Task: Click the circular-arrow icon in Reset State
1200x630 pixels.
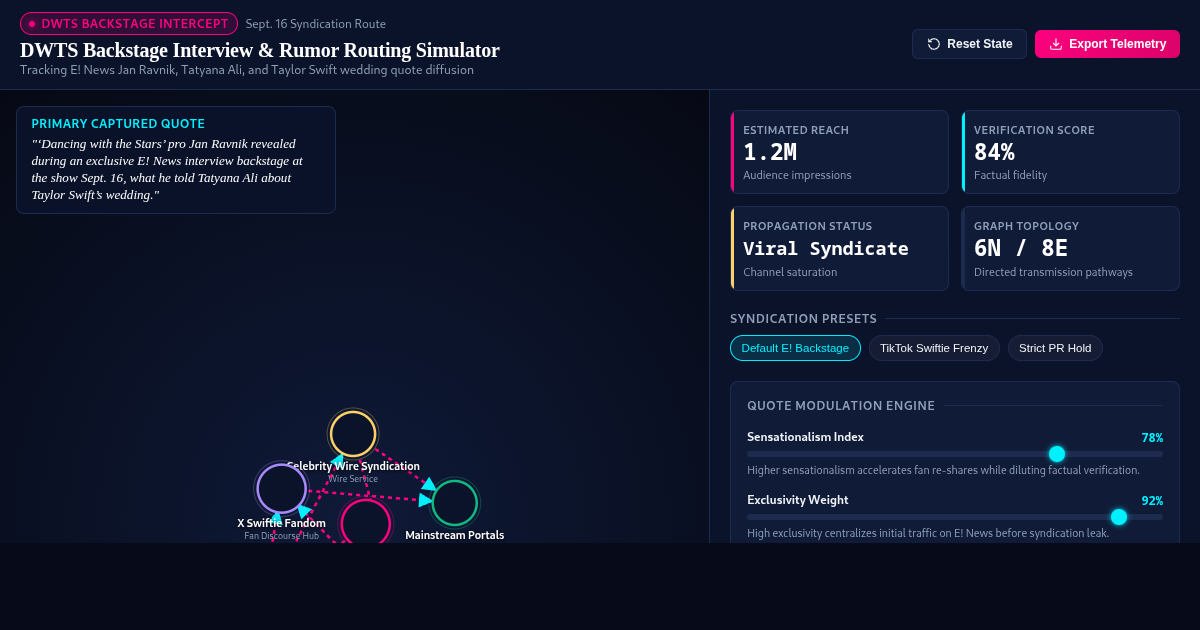Action: (x=934, y=44)
